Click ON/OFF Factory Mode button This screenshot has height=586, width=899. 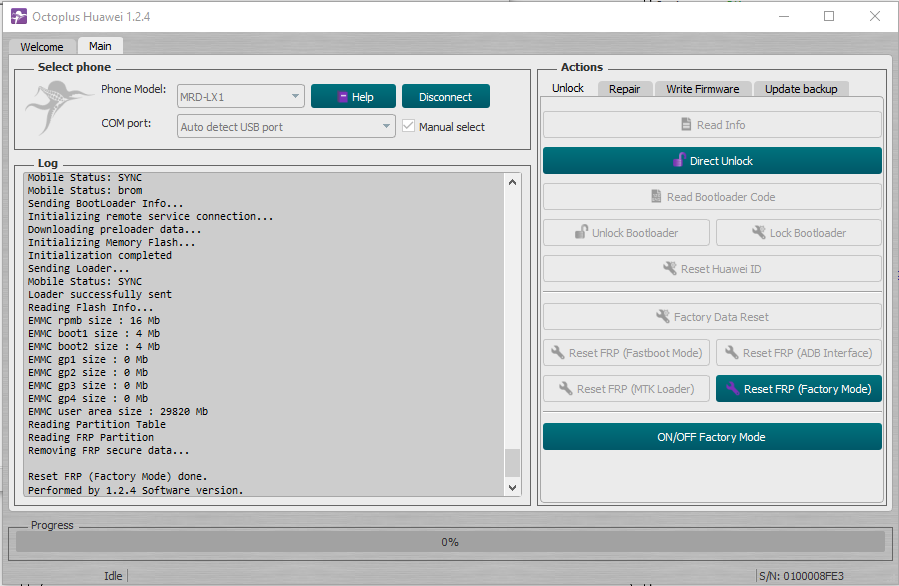712,437
